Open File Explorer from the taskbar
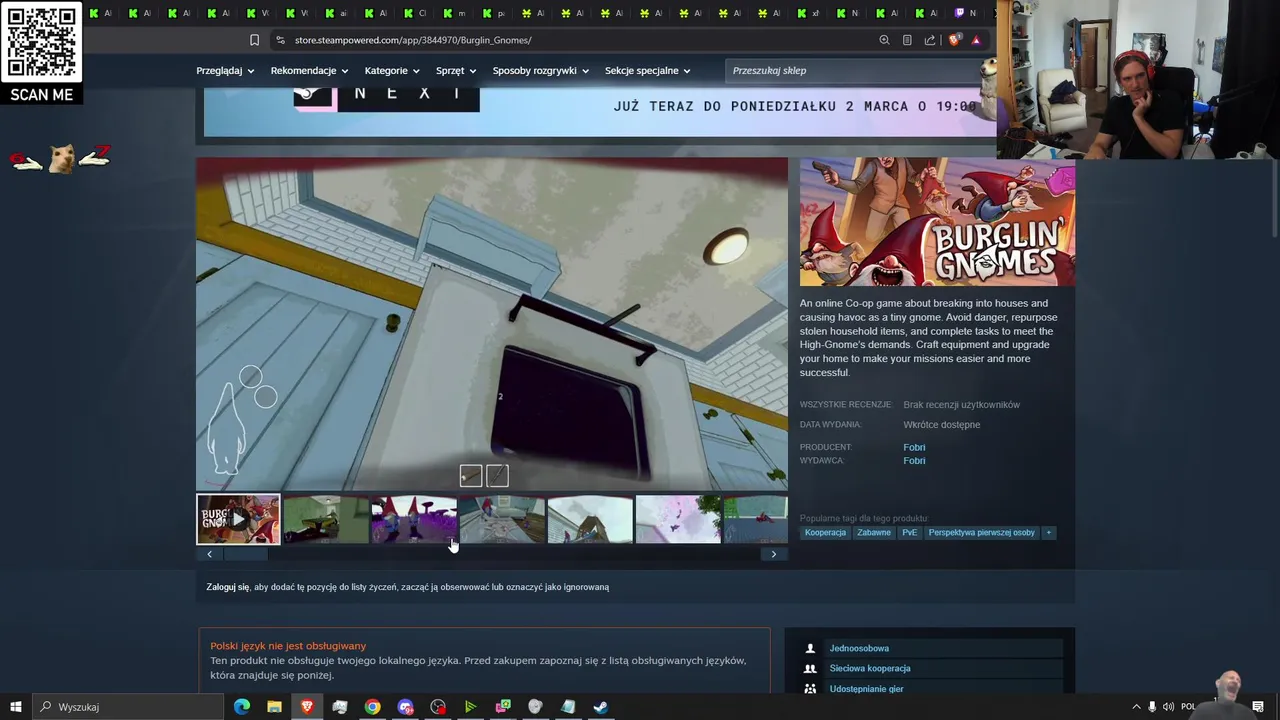This screenshot has width=1280, height=720. point(274,707)
